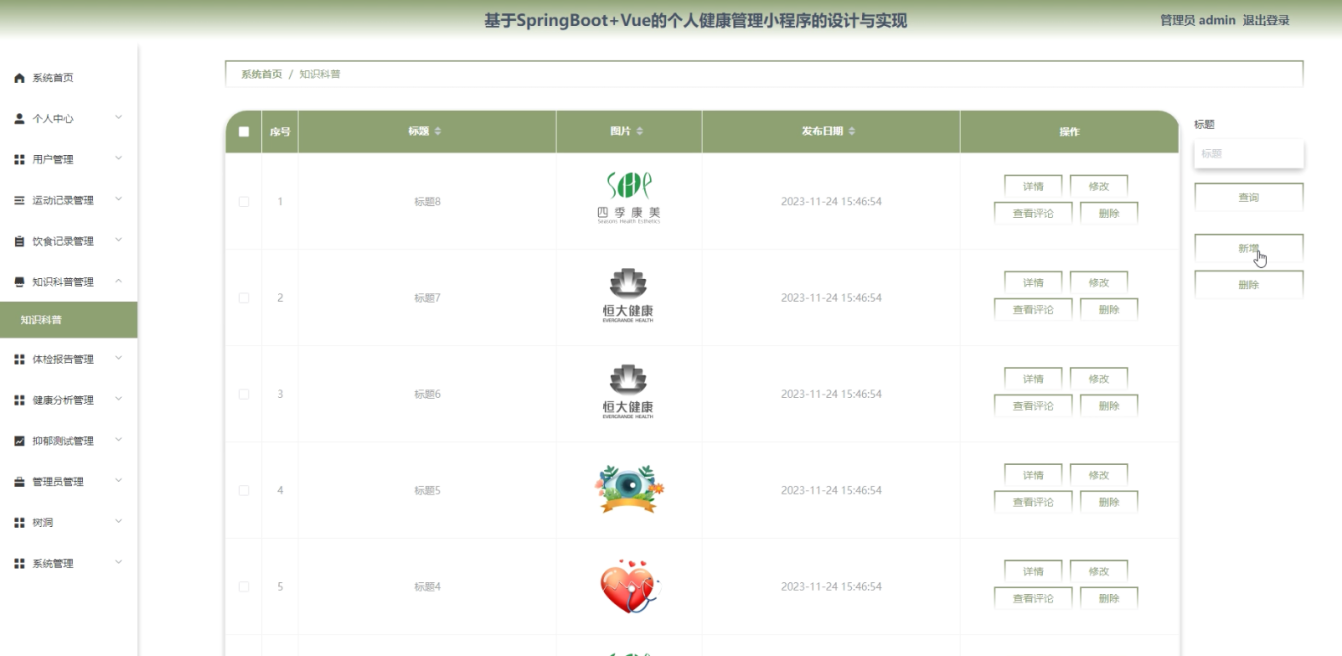Expand the 系统管理 submenu arrow
The image size is (1342, 656).
click(118, 562)
